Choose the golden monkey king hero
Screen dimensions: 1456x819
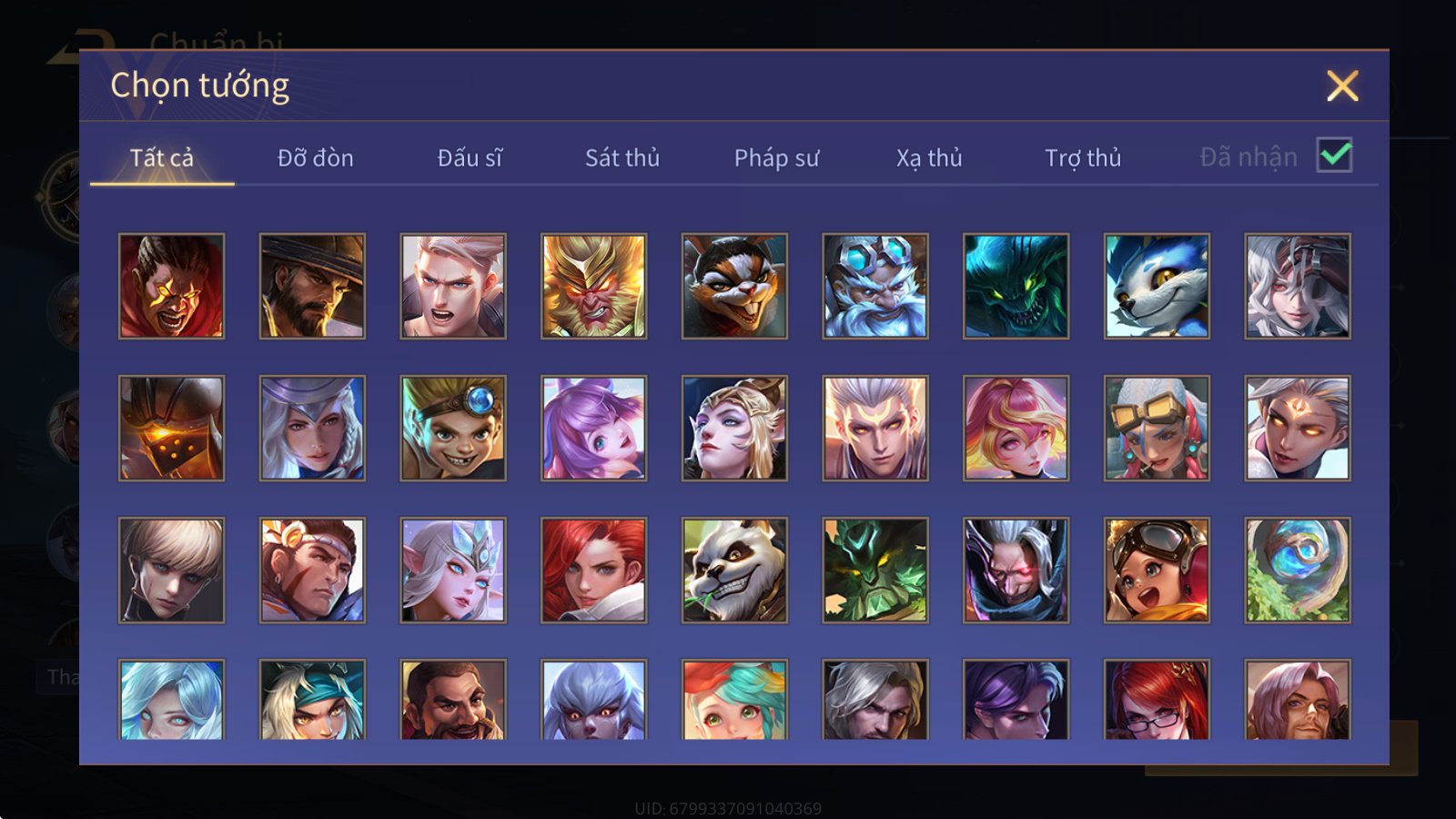(594, 287)
